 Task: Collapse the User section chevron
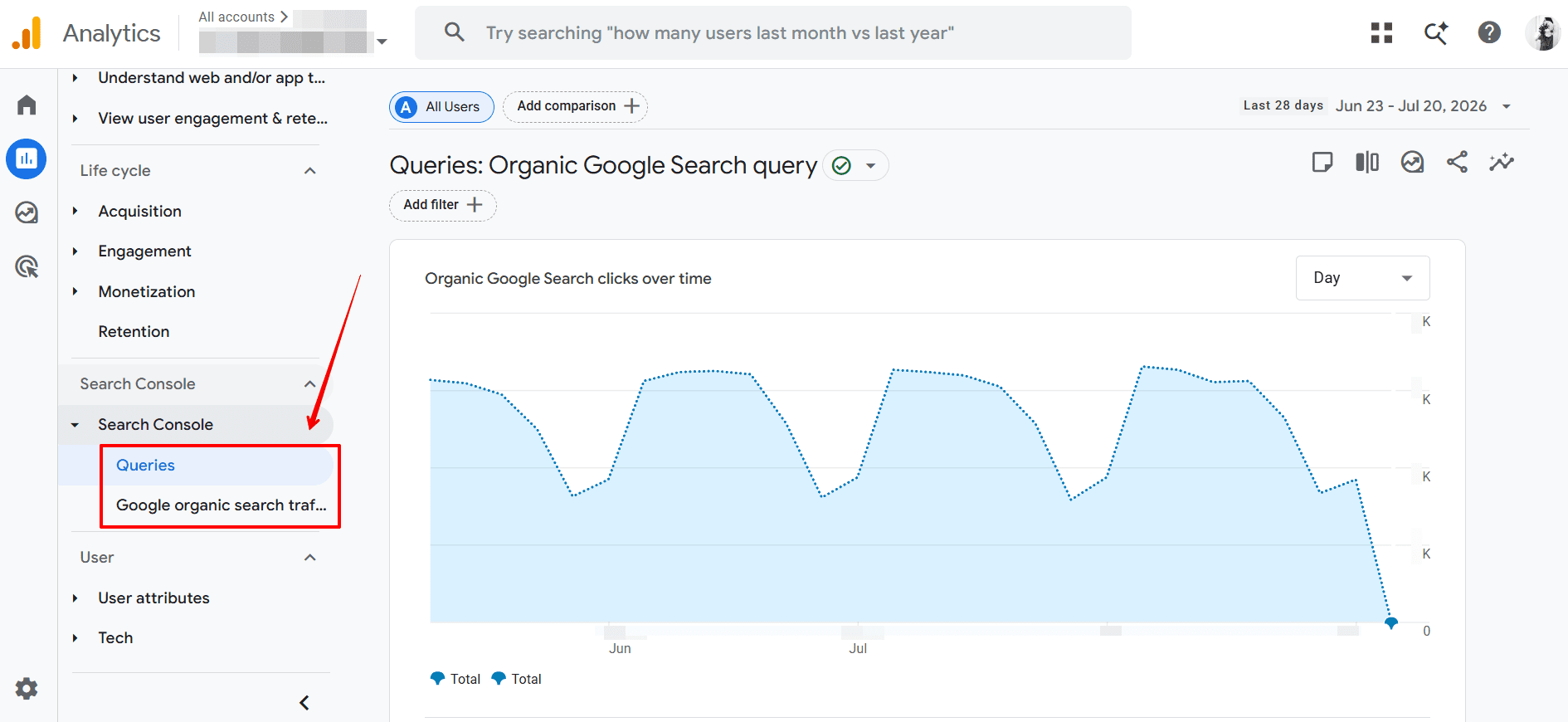[x=310, y=558]
